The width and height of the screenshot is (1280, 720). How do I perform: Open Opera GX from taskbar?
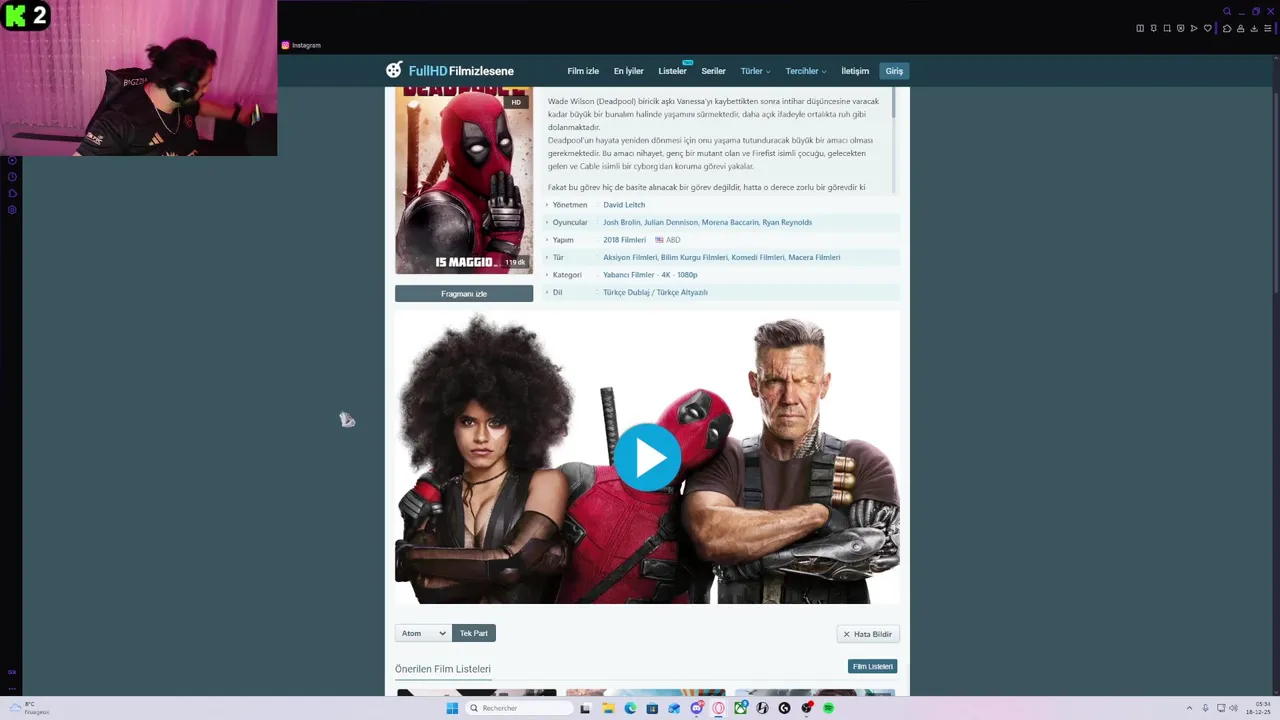[718, 708]
